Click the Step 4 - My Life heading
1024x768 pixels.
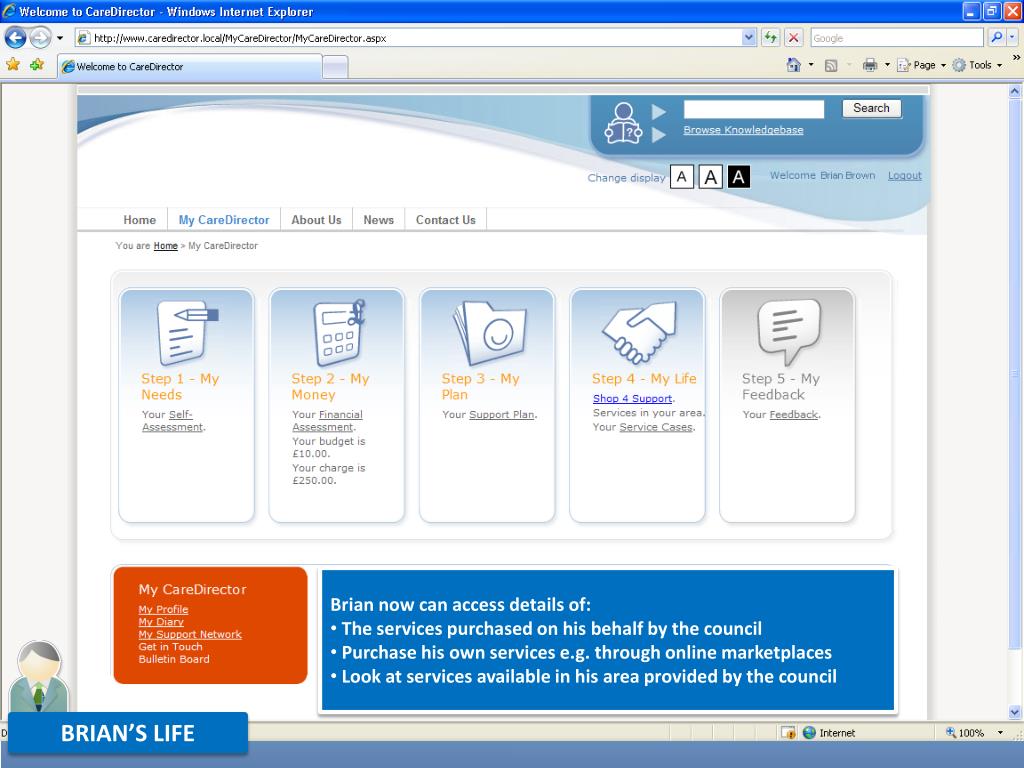644,379
